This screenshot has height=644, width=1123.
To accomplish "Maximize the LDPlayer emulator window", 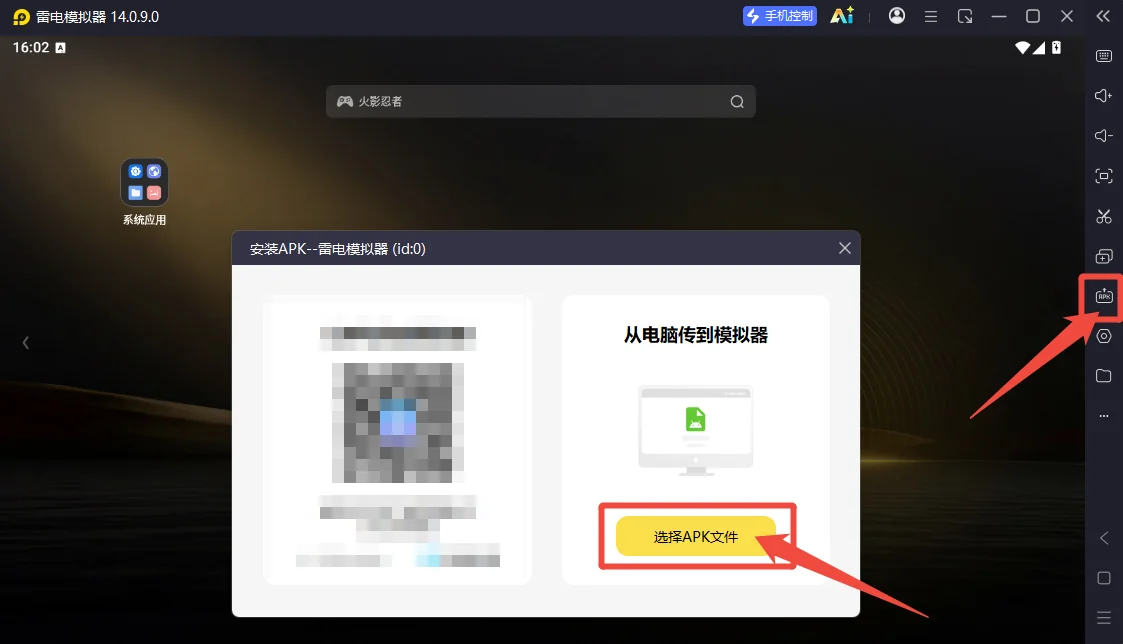I will (1033, 16).
